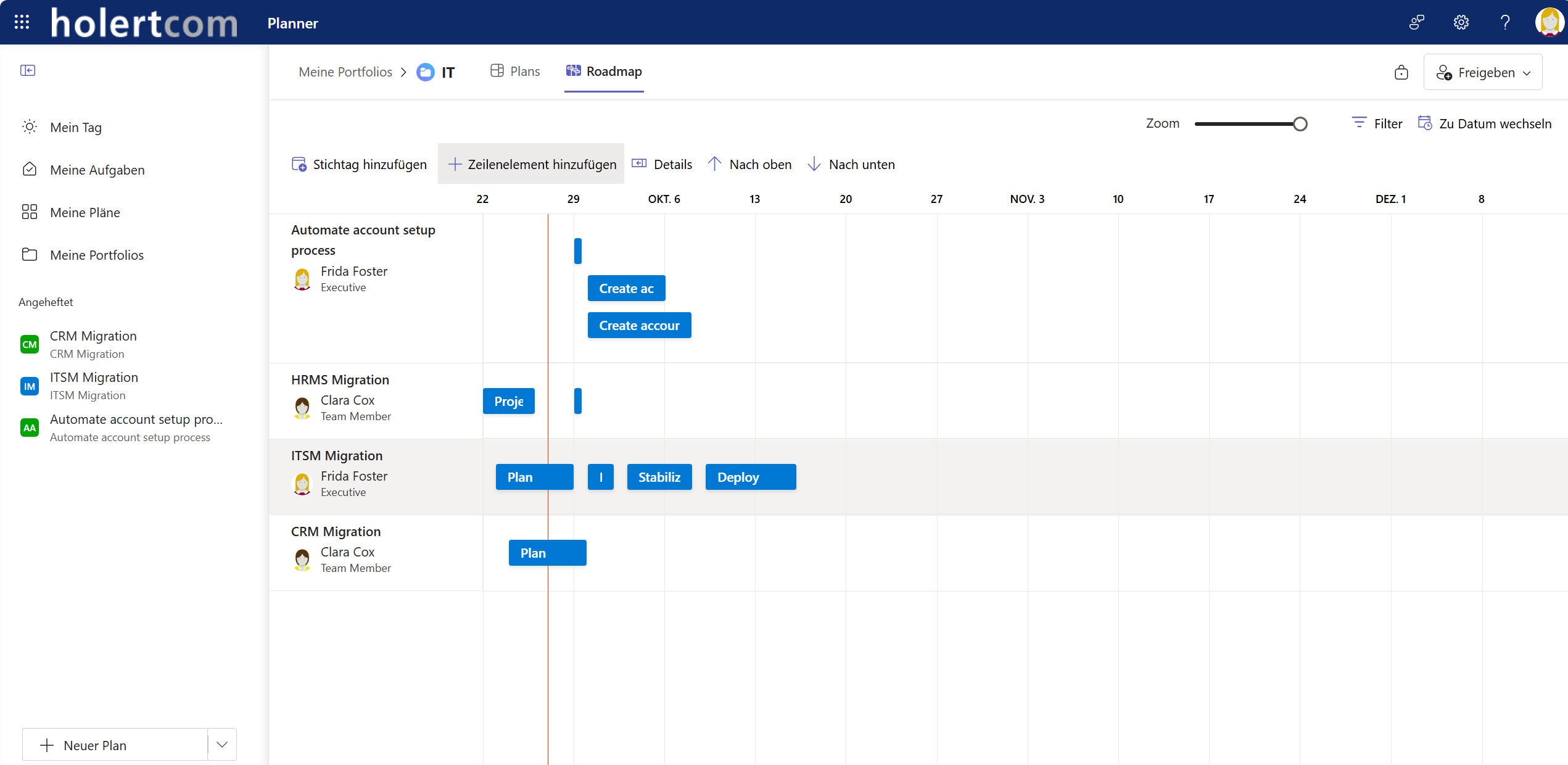Open Meine Pläne from the sidebar
This screenshot has width=1568, height=765.
click(85, 212)
